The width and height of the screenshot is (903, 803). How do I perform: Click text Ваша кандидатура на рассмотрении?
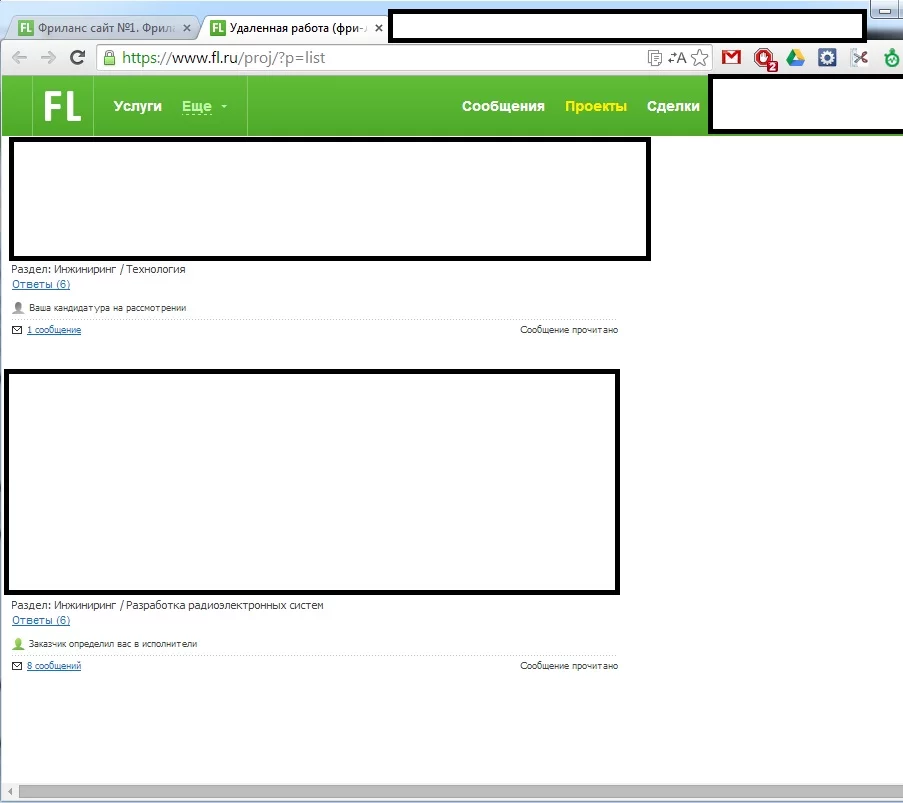108,308
